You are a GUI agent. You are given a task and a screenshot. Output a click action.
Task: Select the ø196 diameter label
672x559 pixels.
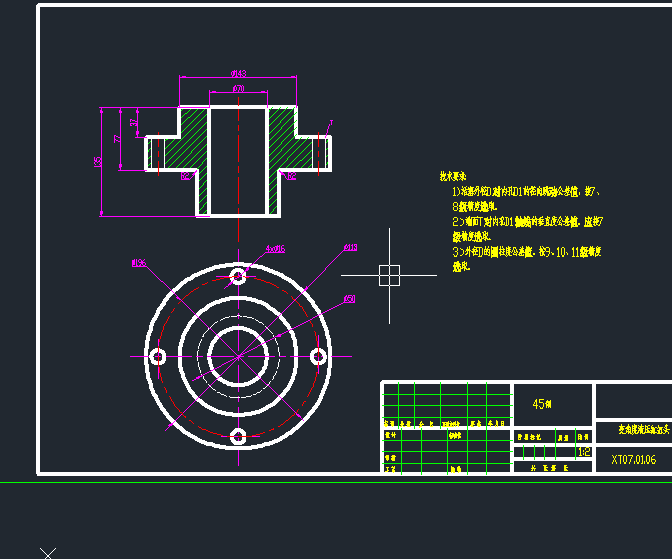coord(139,263)
